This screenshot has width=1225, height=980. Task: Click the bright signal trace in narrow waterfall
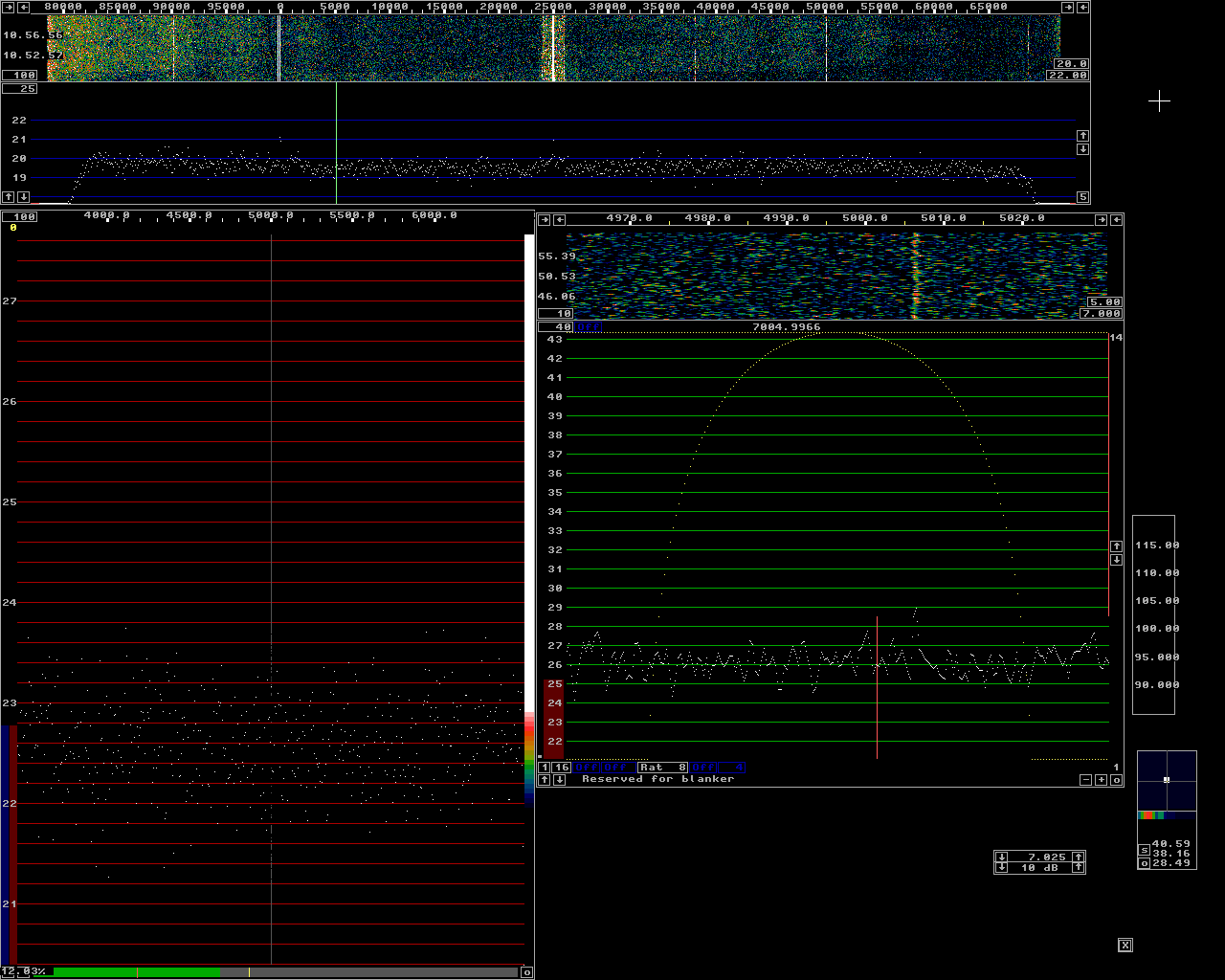point(915,276)
